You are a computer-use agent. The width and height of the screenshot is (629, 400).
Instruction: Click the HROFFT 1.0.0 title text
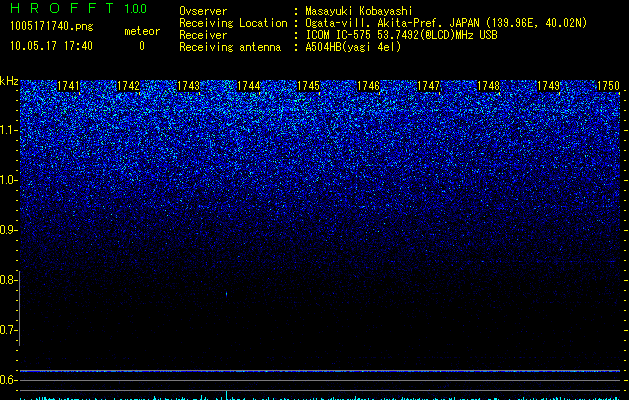78,8
